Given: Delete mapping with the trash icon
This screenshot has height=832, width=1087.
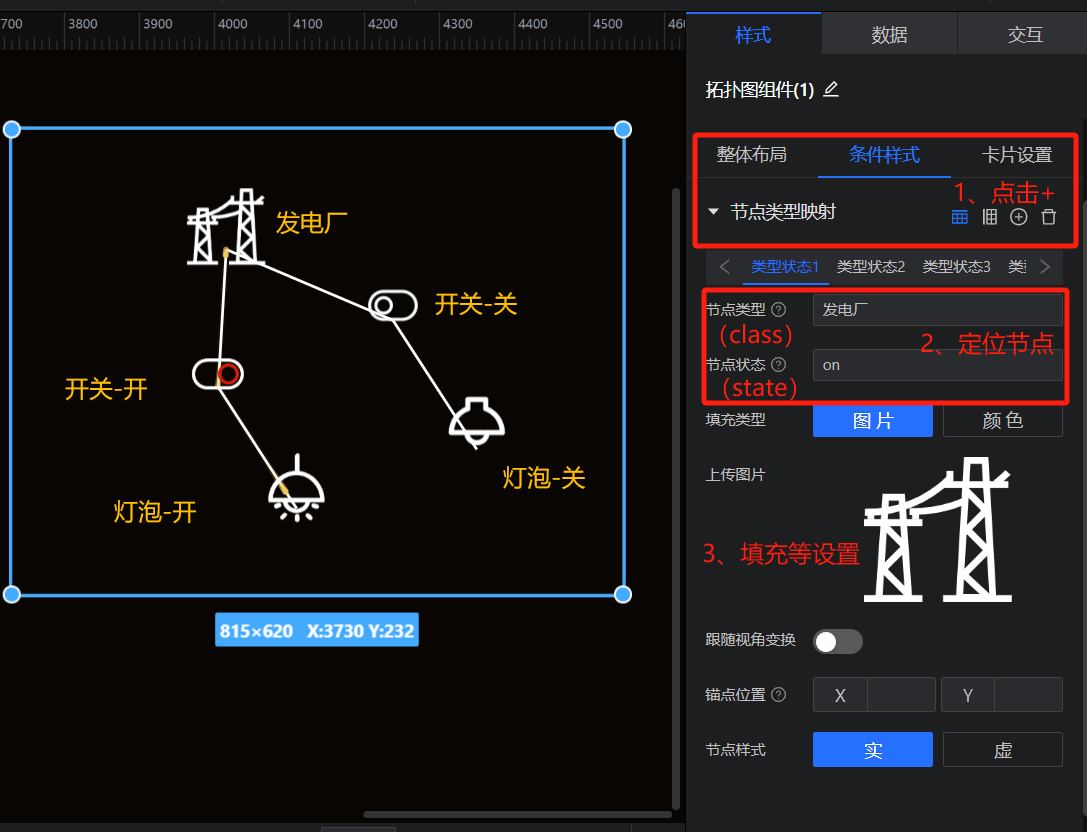Looking at the screenshot, I should click(x=1048, y=217).
